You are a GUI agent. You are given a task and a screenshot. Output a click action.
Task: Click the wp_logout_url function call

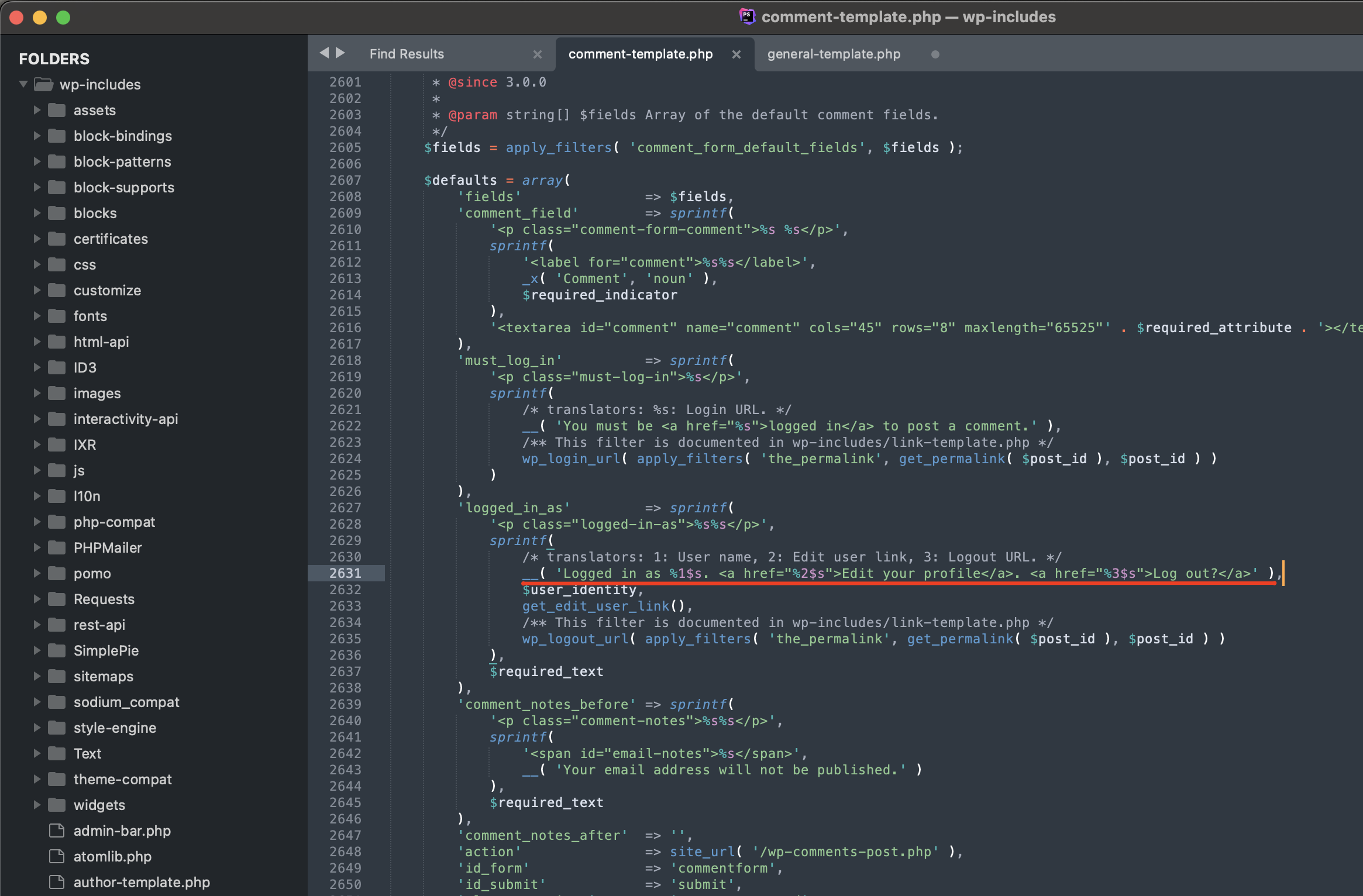[575, 639]
